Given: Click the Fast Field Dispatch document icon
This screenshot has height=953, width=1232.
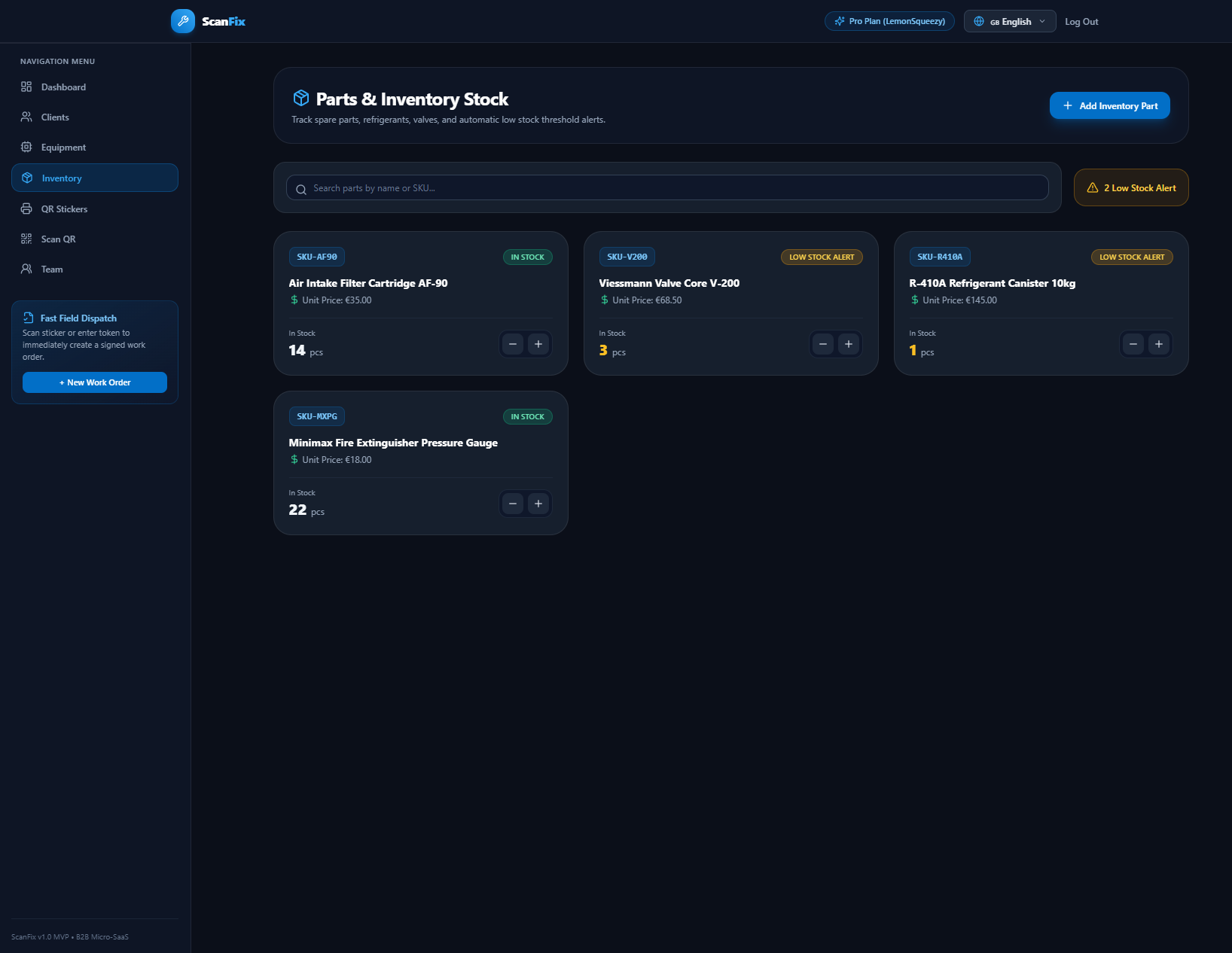Looking at the screenshot, I should coord(29,318).
